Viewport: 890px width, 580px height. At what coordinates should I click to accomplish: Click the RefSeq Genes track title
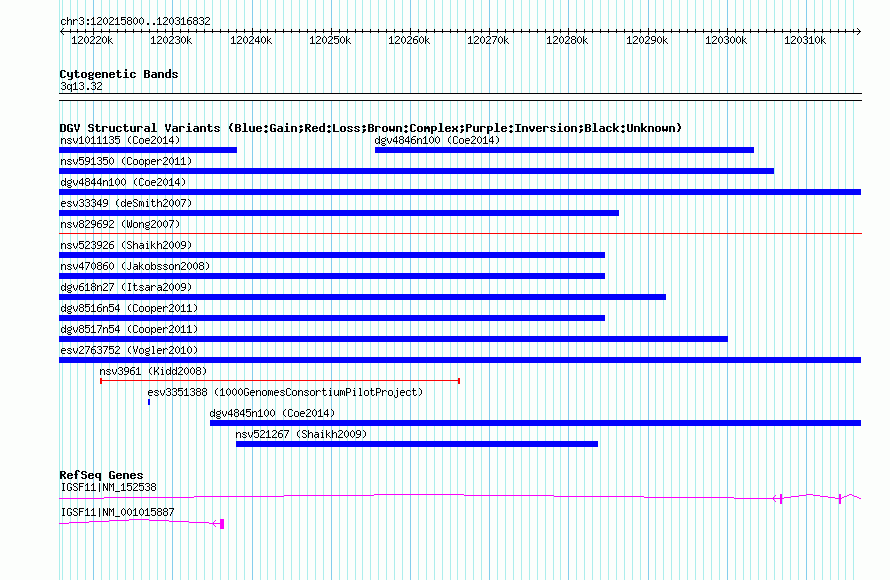101,475
